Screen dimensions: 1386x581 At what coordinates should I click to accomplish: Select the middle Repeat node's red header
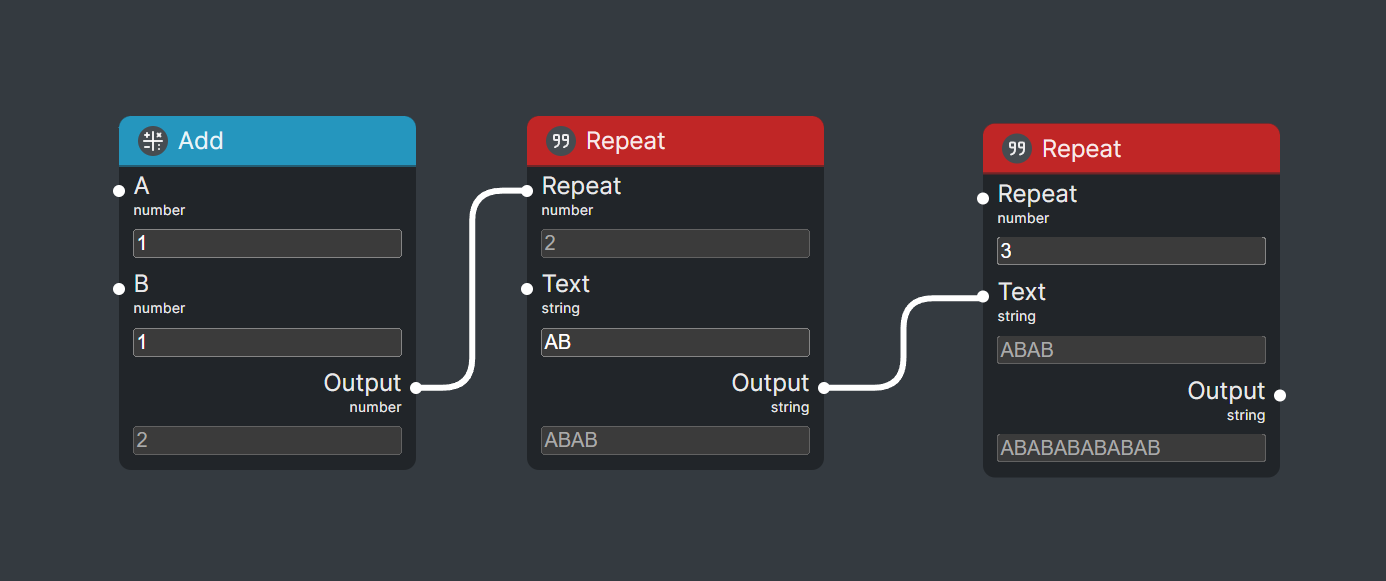[x=720, y=141]
